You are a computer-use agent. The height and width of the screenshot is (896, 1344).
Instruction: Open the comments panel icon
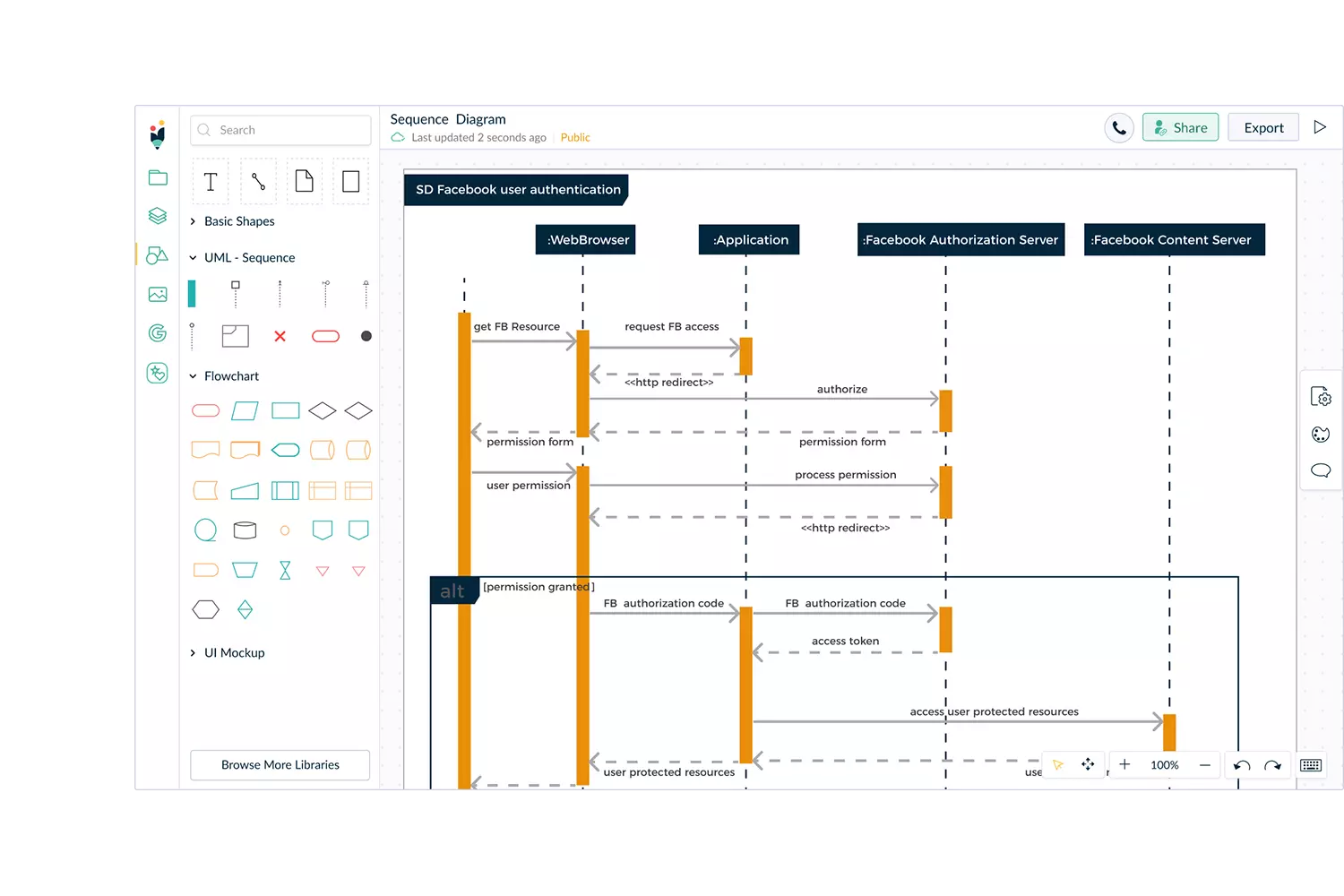pyautogui.click(x=1321, y=470)
